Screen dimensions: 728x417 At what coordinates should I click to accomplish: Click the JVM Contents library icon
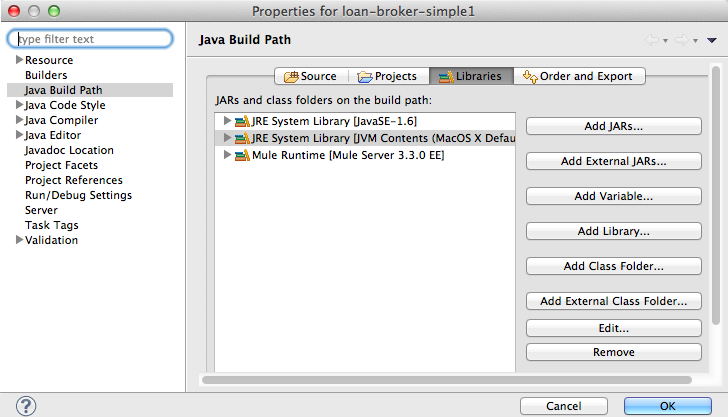242,138
